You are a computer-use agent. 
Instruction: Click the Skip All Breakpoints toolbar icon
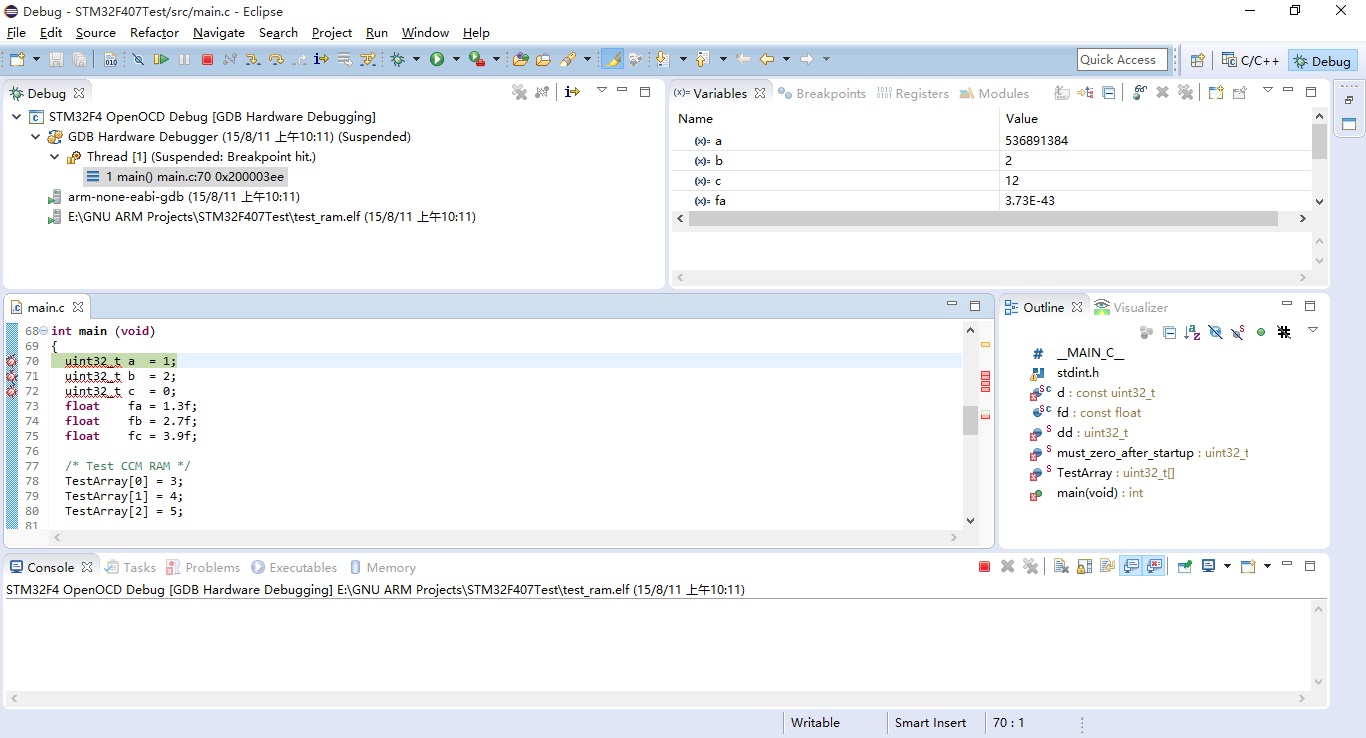click(x=138, y=60)
